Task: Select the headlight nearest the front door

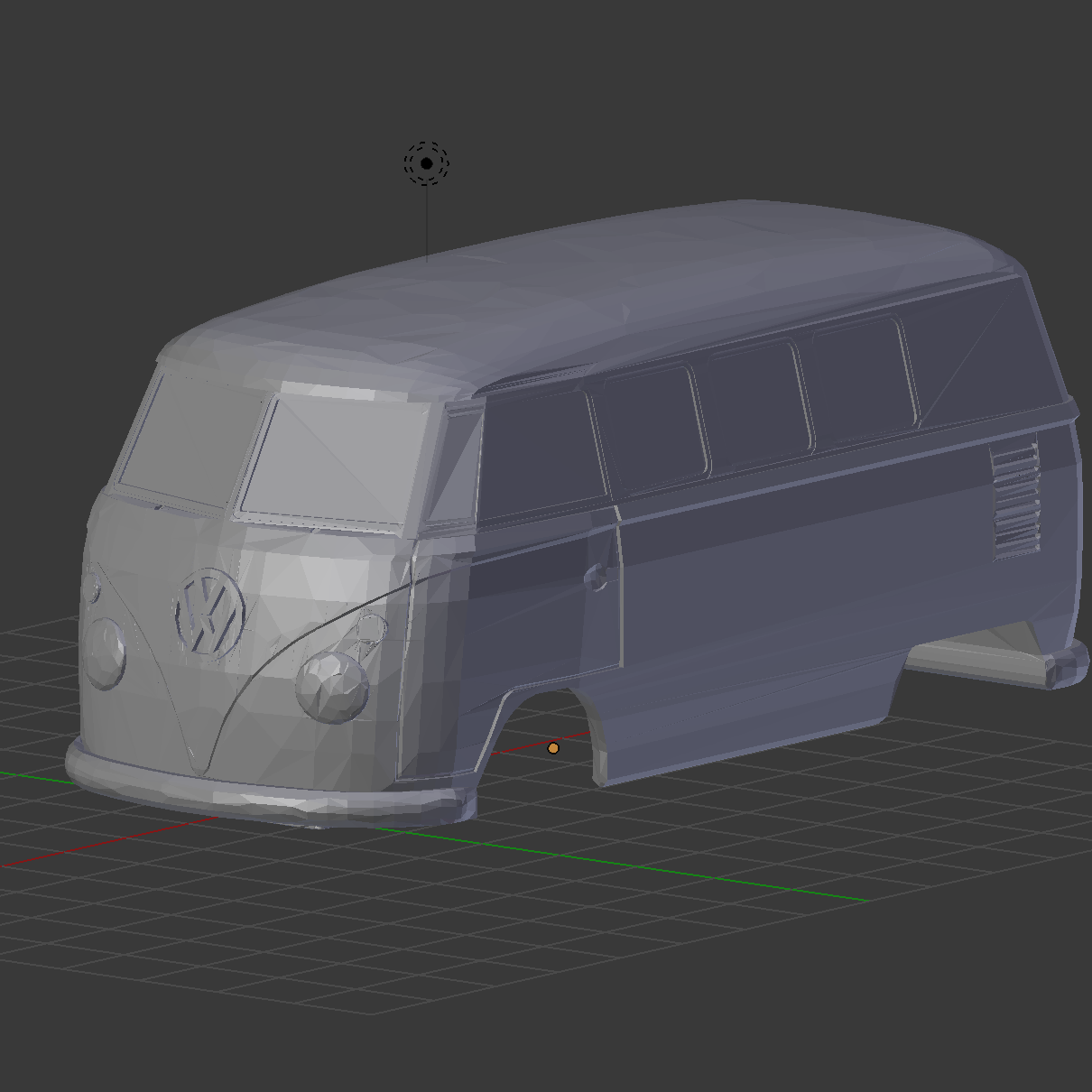Action: click(x=332, y=688)
